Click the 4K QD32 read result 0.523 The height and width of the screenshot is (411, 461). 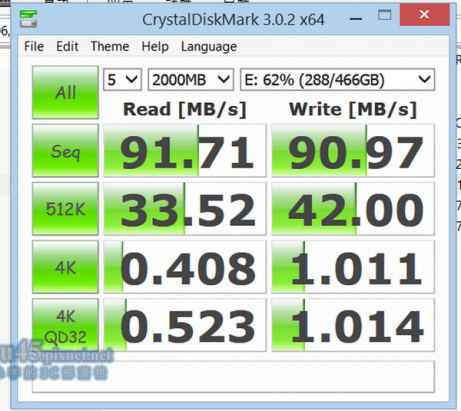coord(185,325)
